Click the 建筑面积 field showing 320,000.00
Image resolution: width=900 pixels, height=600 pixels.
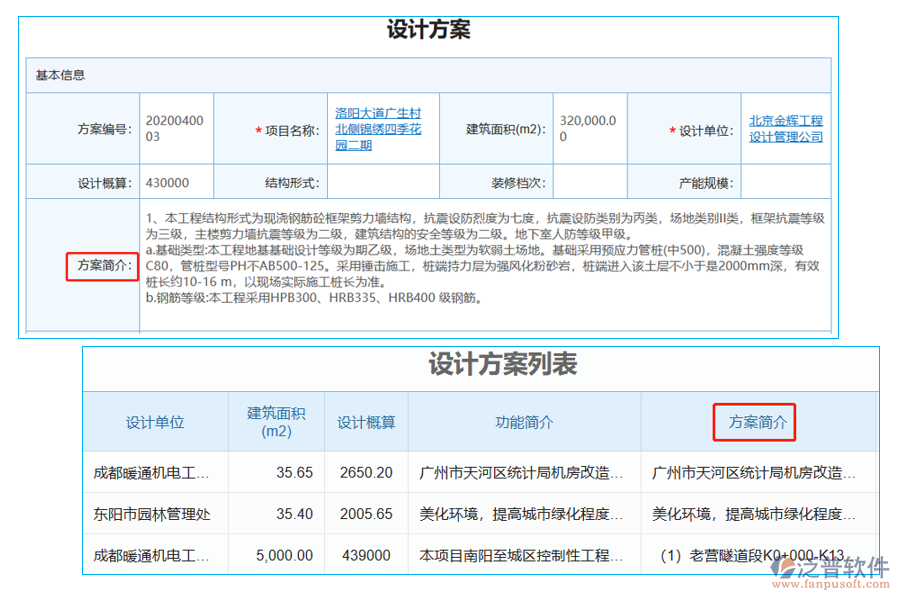tap(591, 129)
